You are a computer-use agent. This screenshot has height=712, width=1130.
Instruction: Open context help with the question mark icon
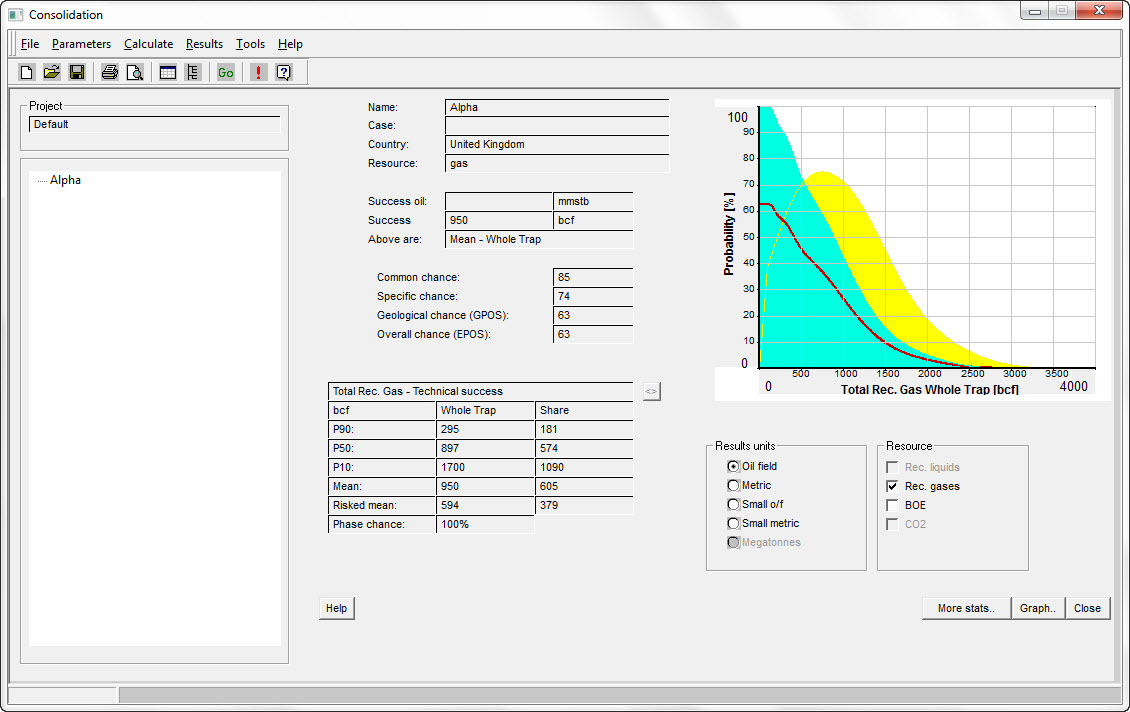(x=284, y=71)
